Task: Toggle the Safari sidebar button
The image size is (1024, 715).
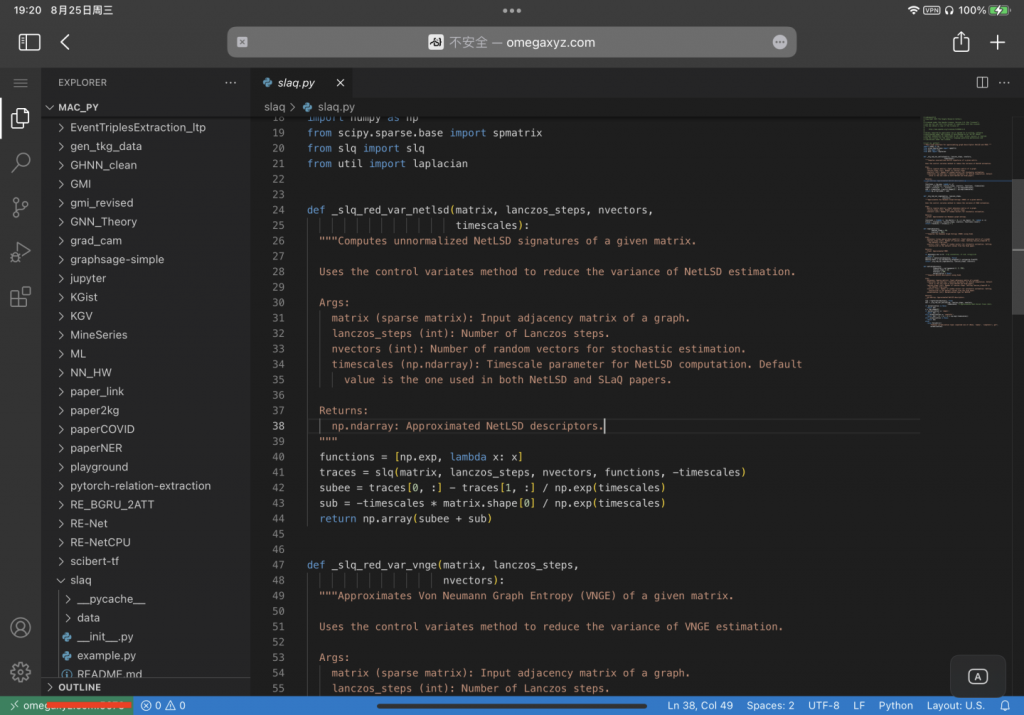Action: pyautogui.click(x=30, y=42)
